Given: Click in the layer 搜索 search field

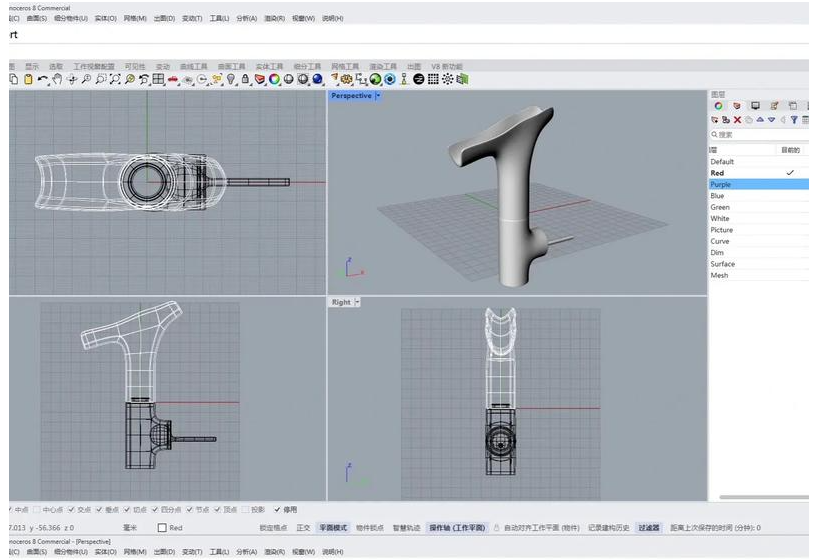Looking at the screenshot, I should click(x=759, y=134).
